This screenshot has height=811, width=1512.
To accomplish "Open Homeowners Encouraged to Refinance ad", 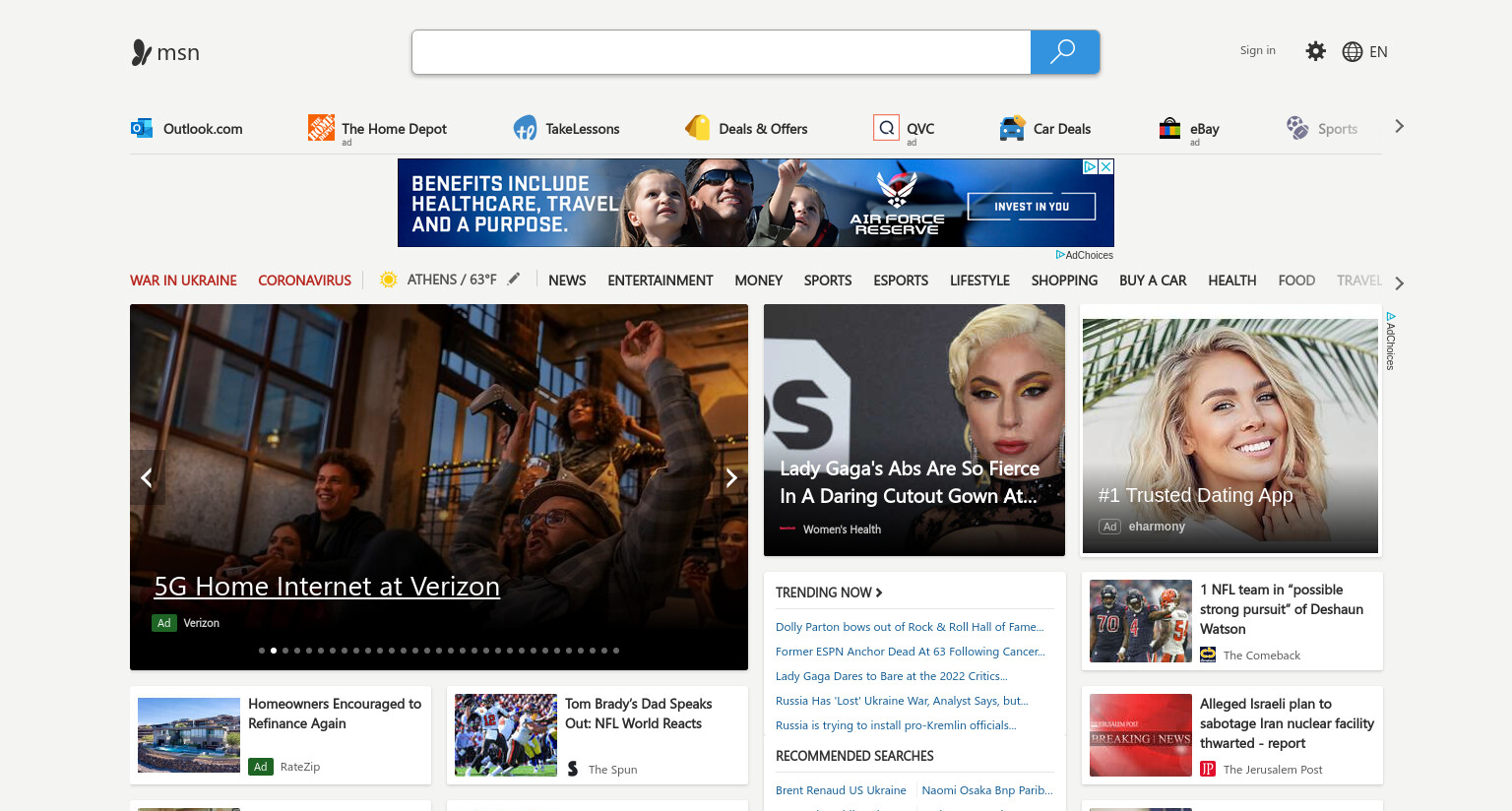I will (x=281, y=735).
